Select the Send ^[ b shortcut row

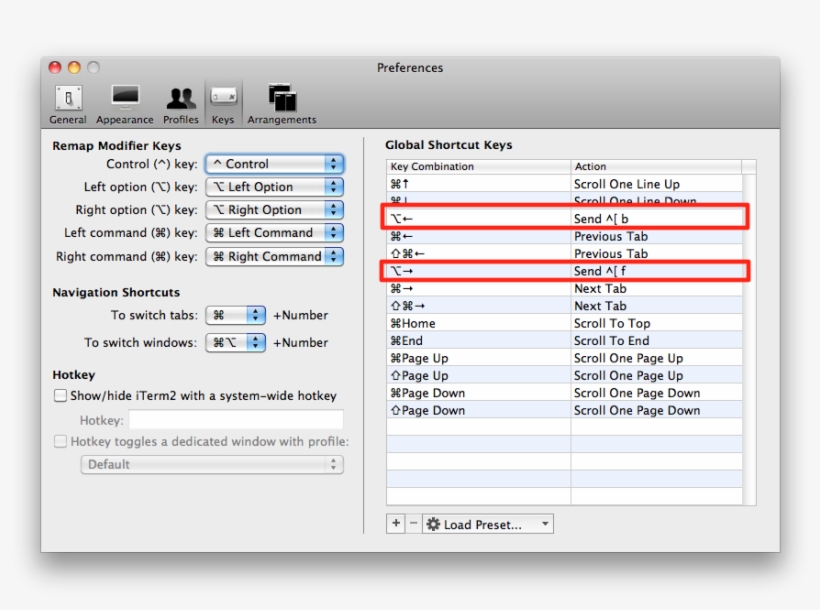pos(564,218)
